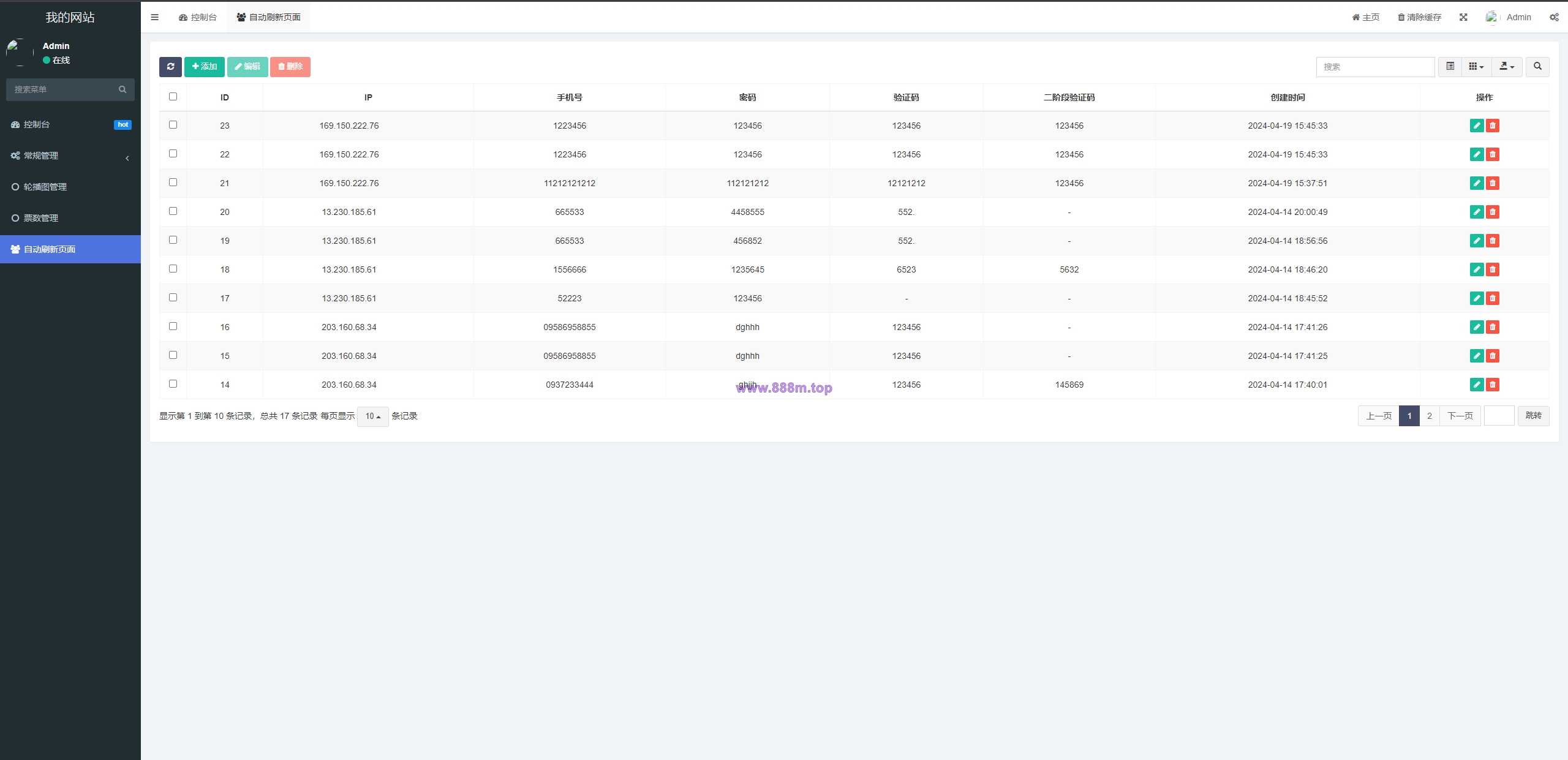This screenshot has height=760, width=1568.
Task: Edit row with ID 18
Action: pos(1477,269)
